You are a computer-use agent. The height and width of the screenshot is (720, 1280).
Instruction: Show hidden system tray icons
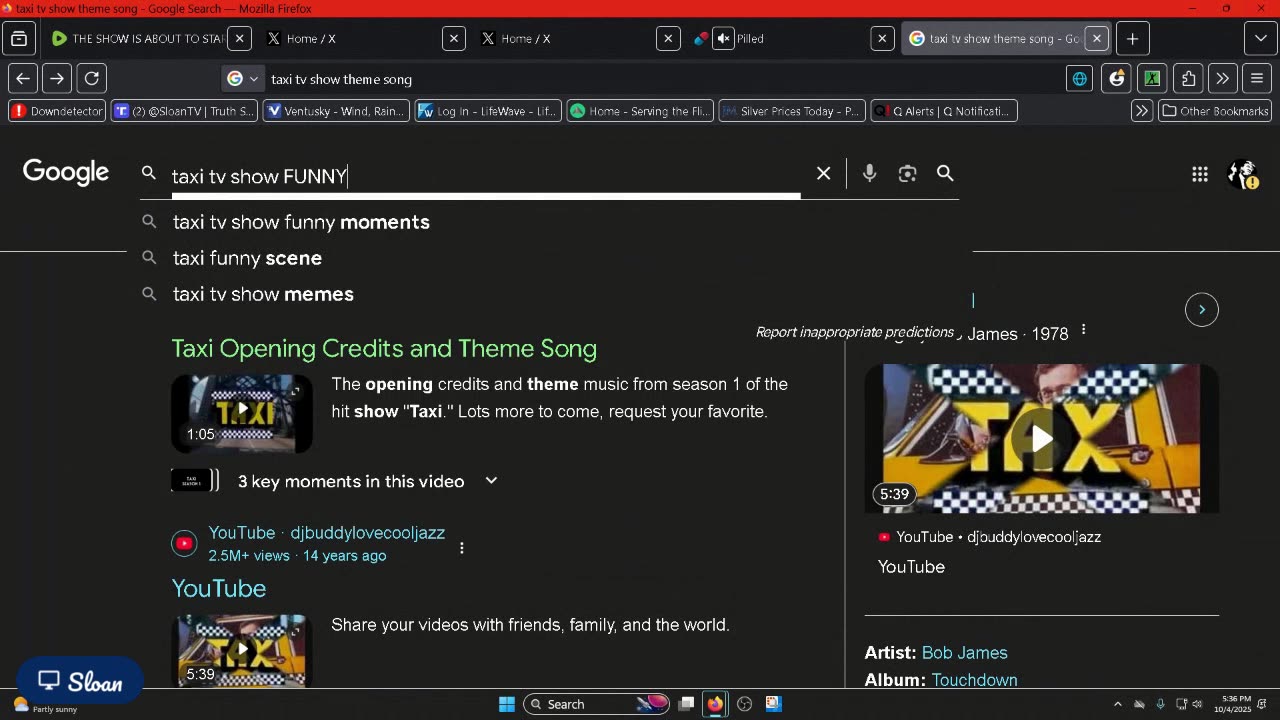click(1117, 704)
